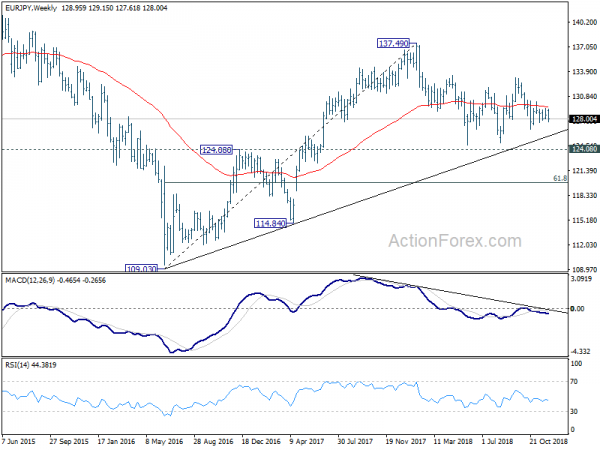Click the 130.840 price axis value

(x=584, y=97)
